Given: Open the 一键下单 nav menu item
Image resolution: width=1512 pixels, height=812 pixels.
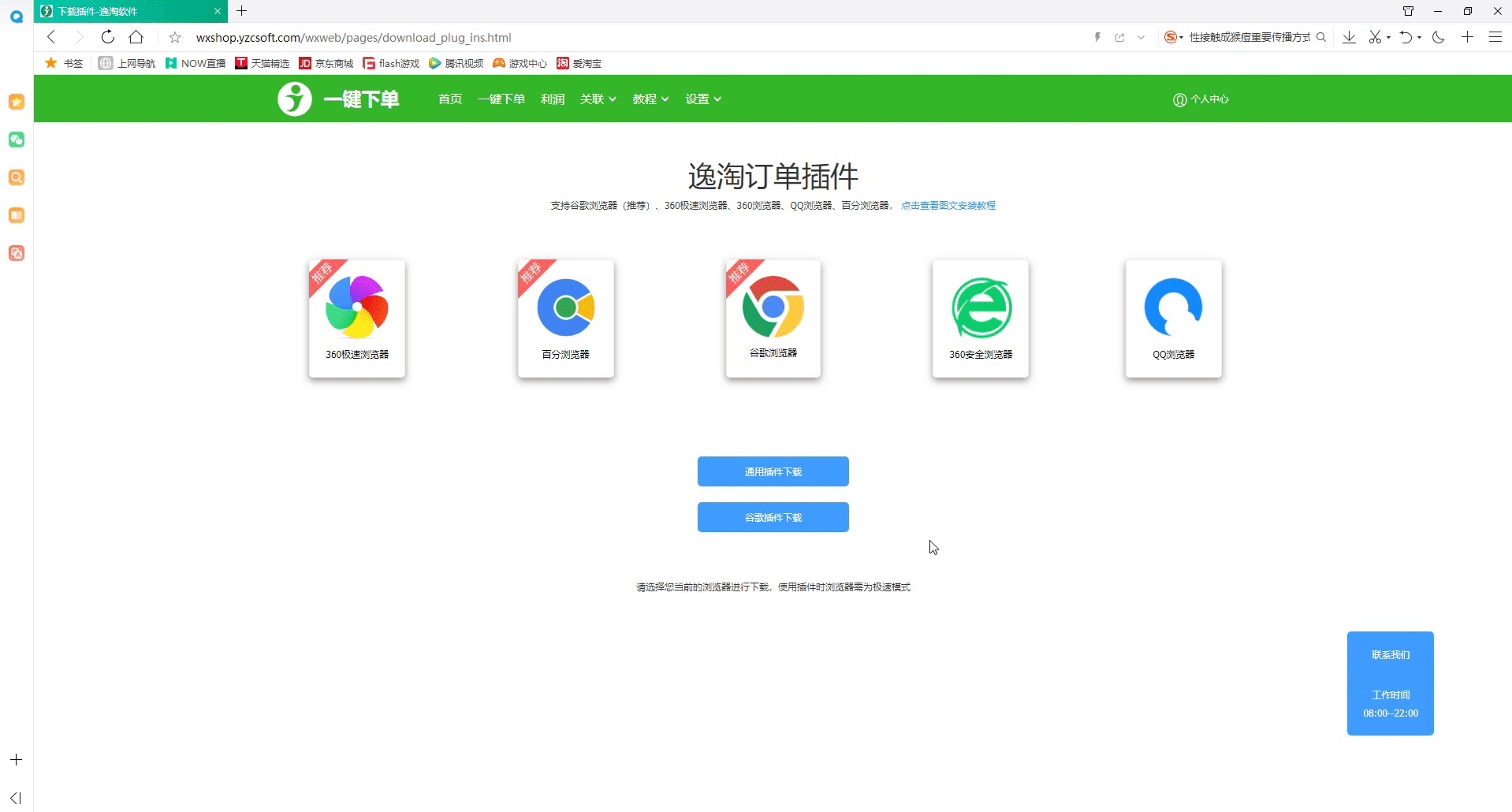Looking at the screenshot, I should [x=501, y=99].
